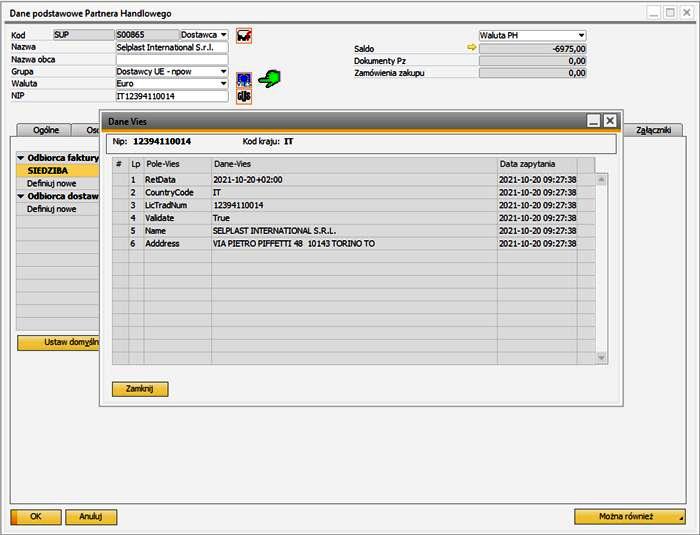Select the LicTradNum row cell
The width and height of the screenshot is (700, 535).
point(178,205)
